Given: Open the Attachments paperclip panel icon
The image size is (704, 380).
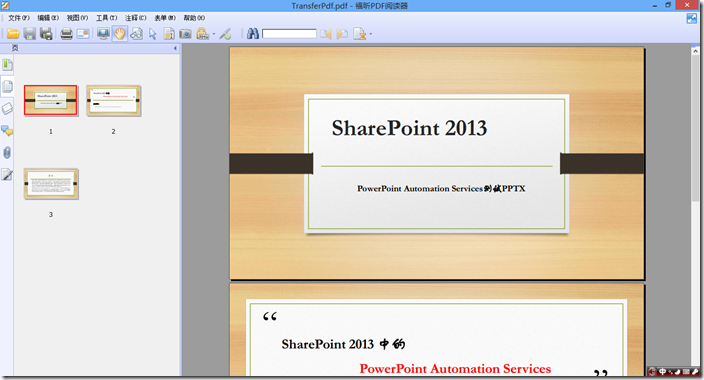Looking at the screenshot, I should [7, 153].
